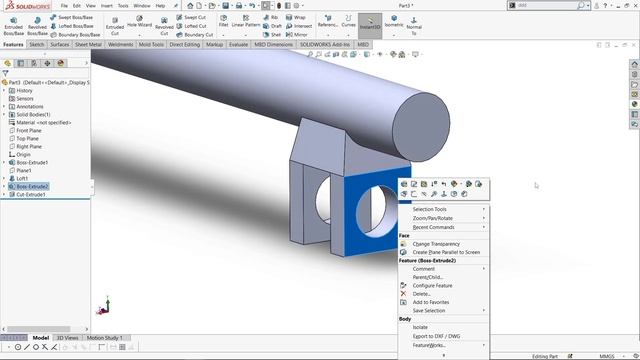Select Create Plane Parallel to Screen
This screenshot has width=640, height=360.
coord(444,252)
